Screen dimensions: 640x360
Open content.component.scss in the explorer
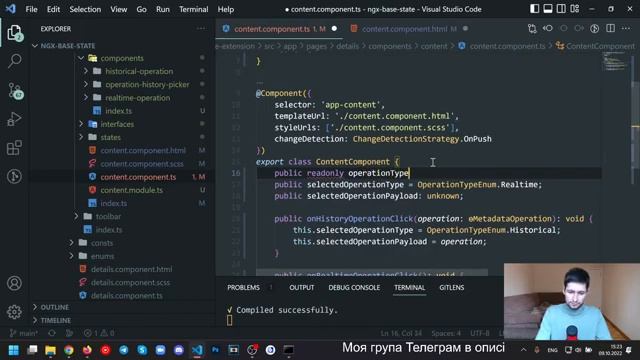tap(142, 164)
